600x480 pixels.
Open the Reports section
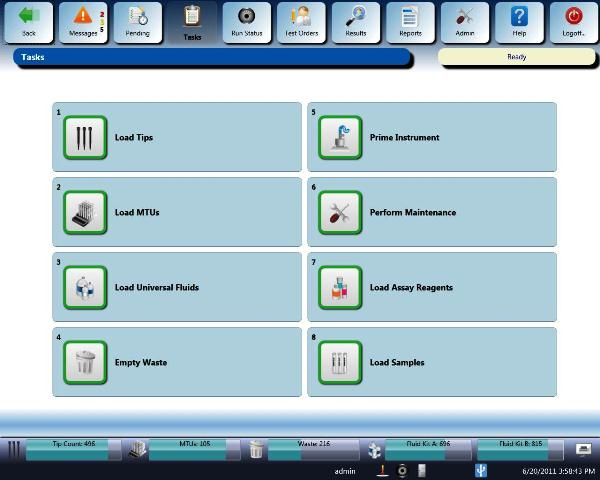coord(410,22)
